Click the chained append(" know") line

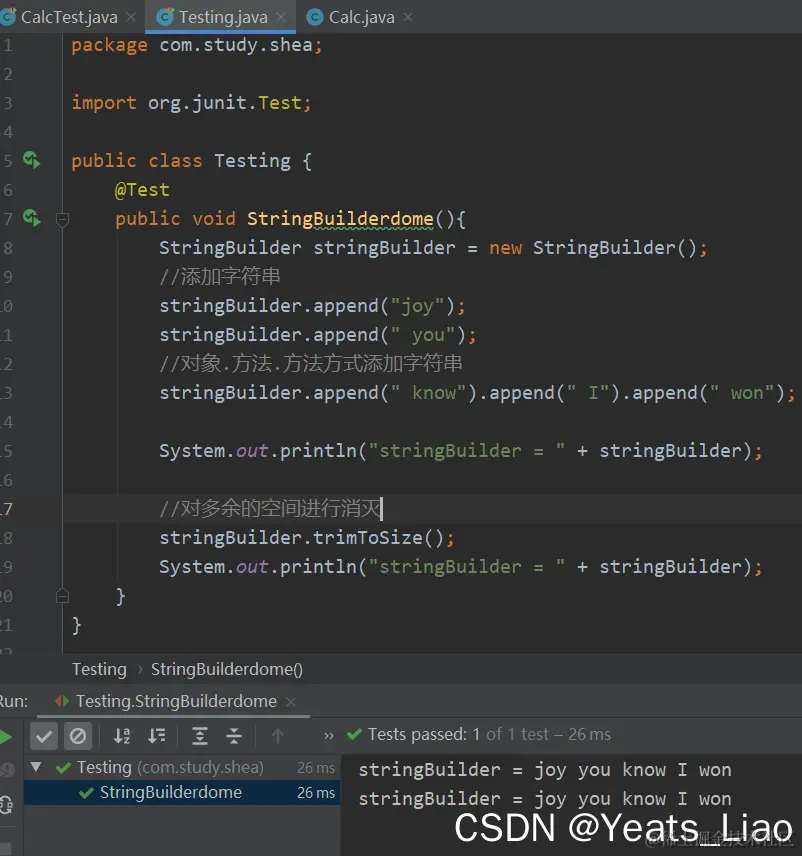coord(477,393)
